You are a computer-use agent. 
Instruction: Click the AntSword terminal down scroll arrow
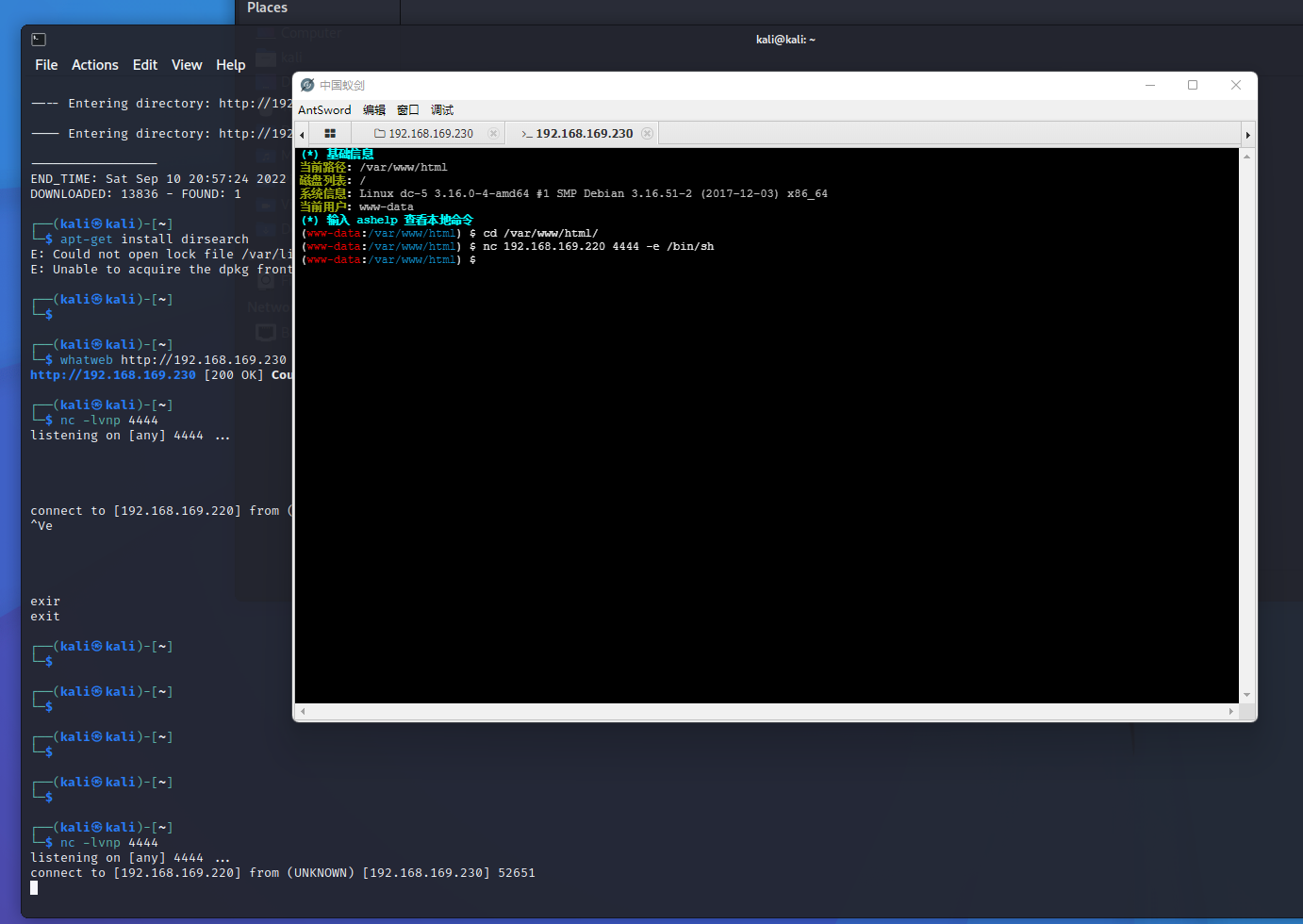(x=1246, y=695)
